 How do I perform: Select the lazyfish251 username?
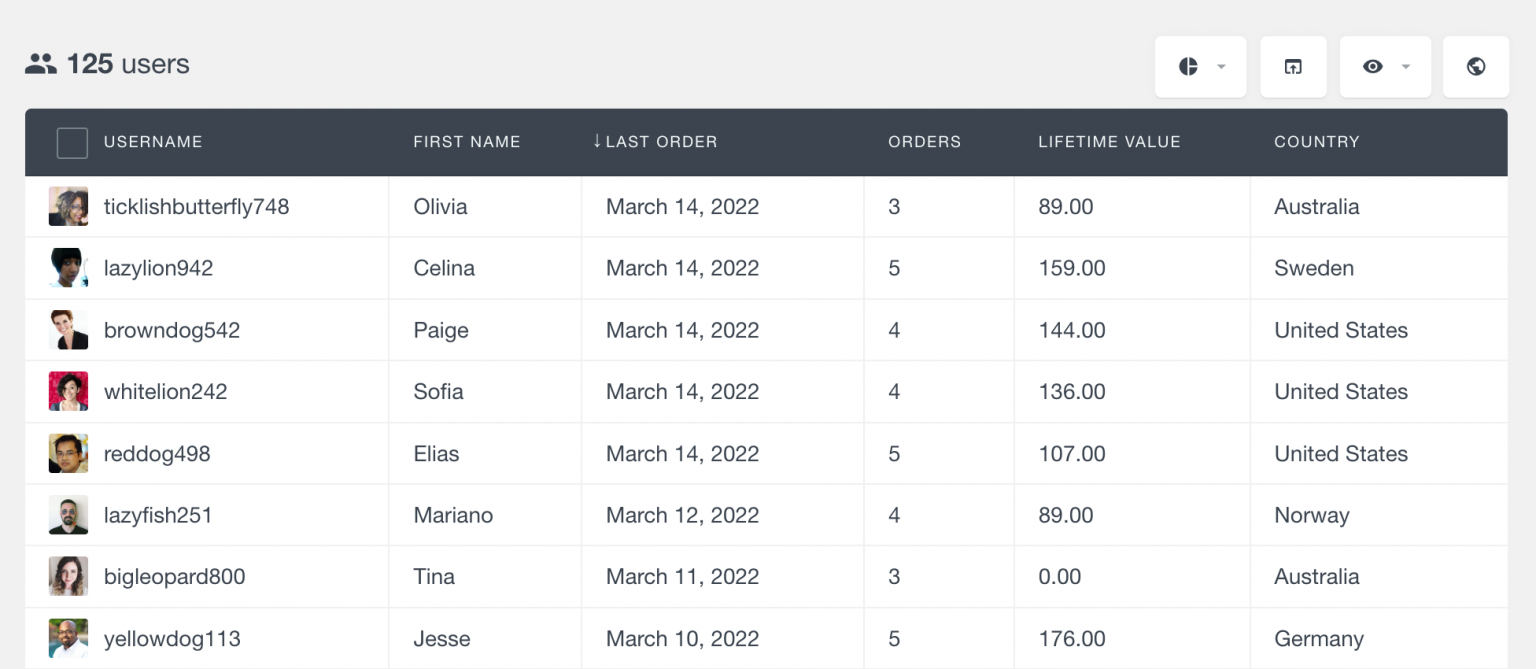[x=158, y=515]
